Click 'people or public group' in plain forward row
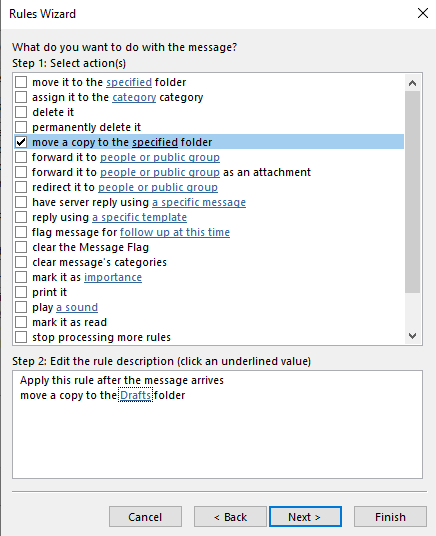Image resolution: width=436 pixels, height=536 pixels. click(160, 157)
